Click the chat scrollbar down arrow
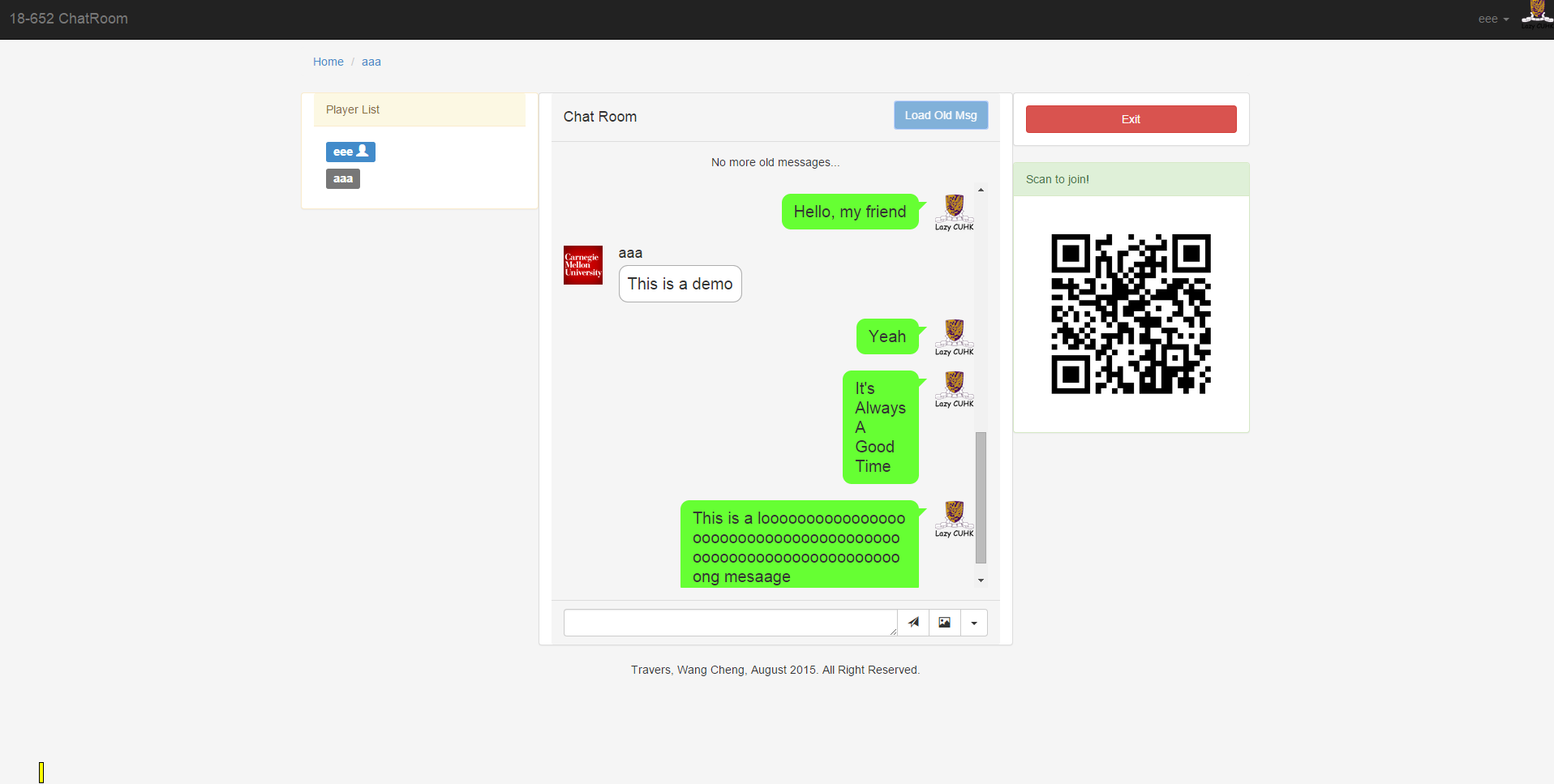The height and width of the screenshot is (784, 1554). click(981, 581)
